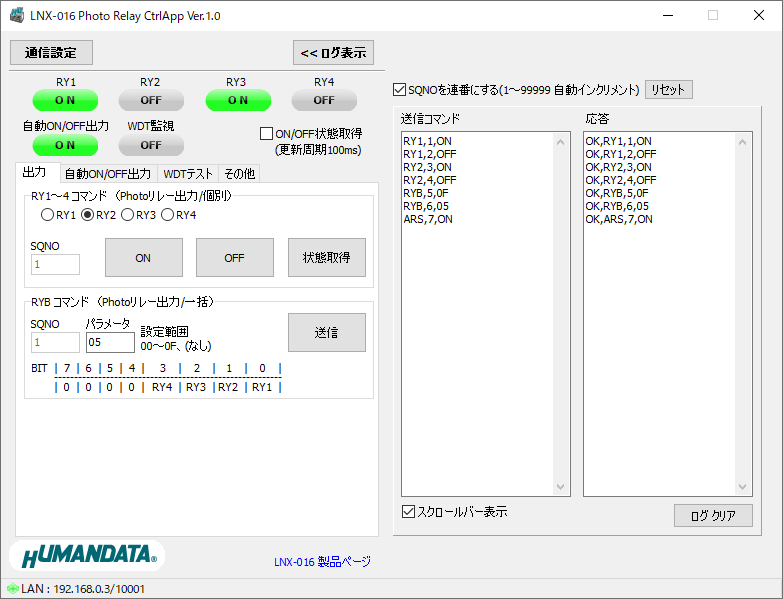Viewport: 783px width, 599px height.
Task: Click the down arrow of 送信コマンド scrollbar
Action: (x=561, y=487)
